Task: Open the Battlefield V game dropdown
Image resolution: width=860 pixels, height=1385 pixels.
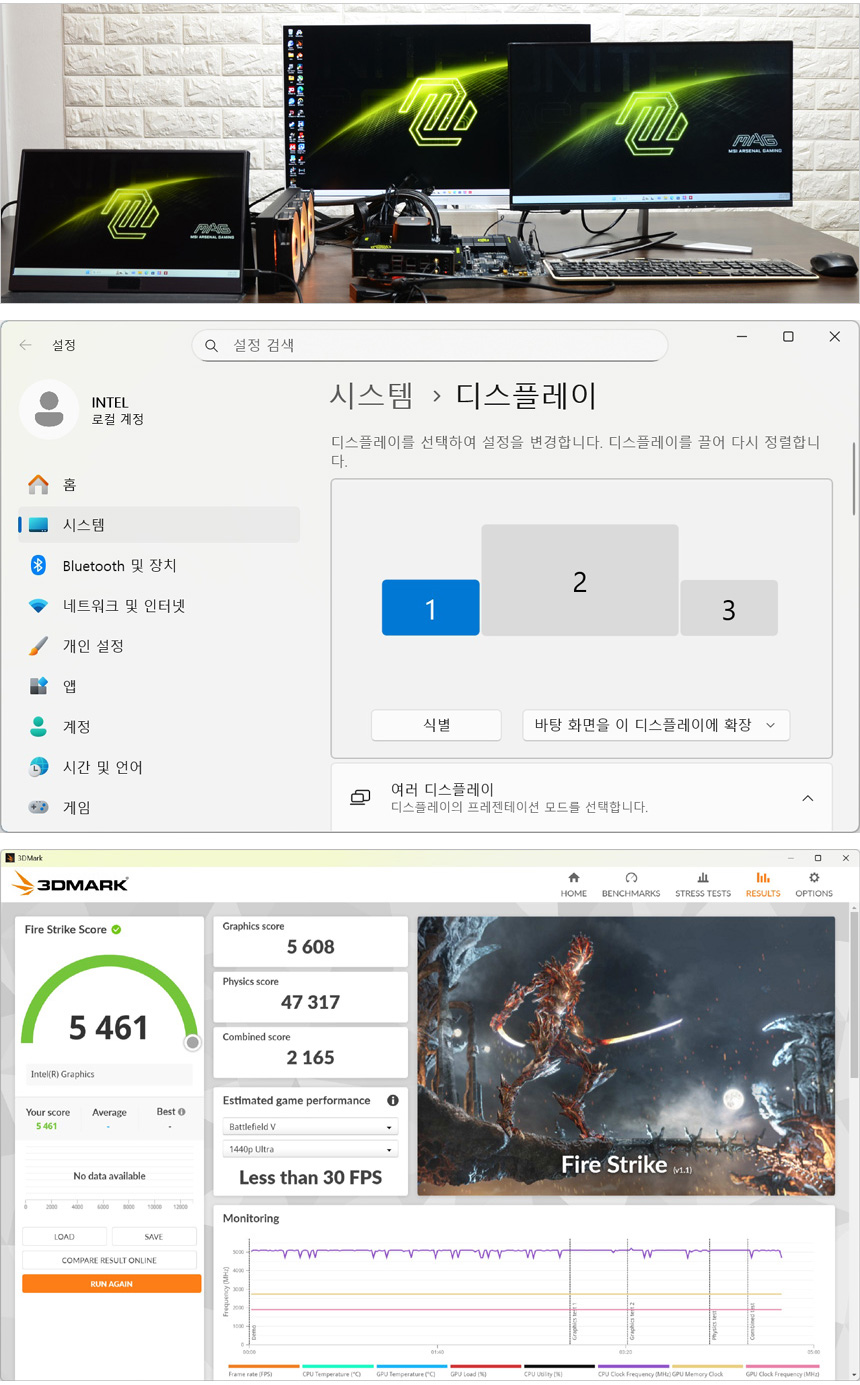Action: click(310, 1127)
